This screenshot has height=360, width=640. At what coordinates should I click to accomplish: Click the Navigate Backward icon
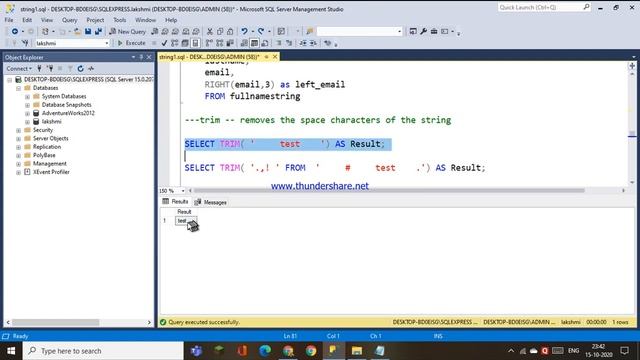click(x=15, y=31)
